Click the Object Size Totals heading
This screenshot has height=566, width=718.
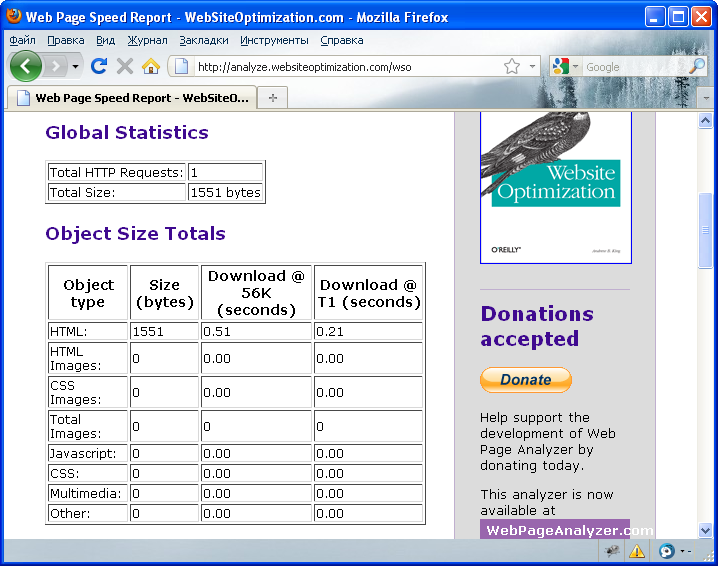pos(136,234)
